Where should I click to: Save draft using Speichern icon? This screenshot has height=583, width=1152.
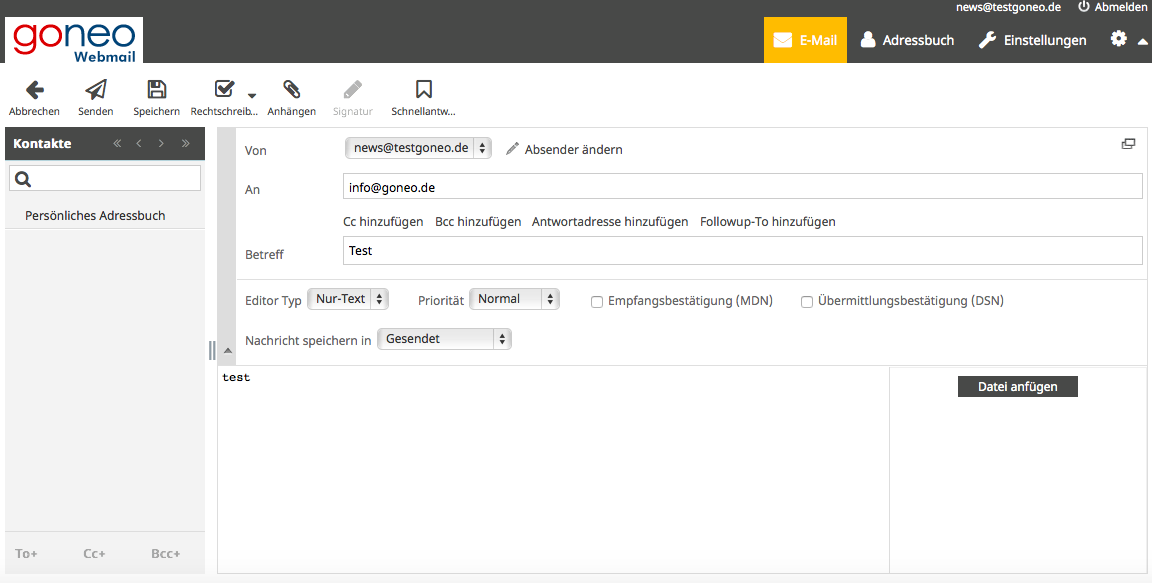(x=157, y=90)
